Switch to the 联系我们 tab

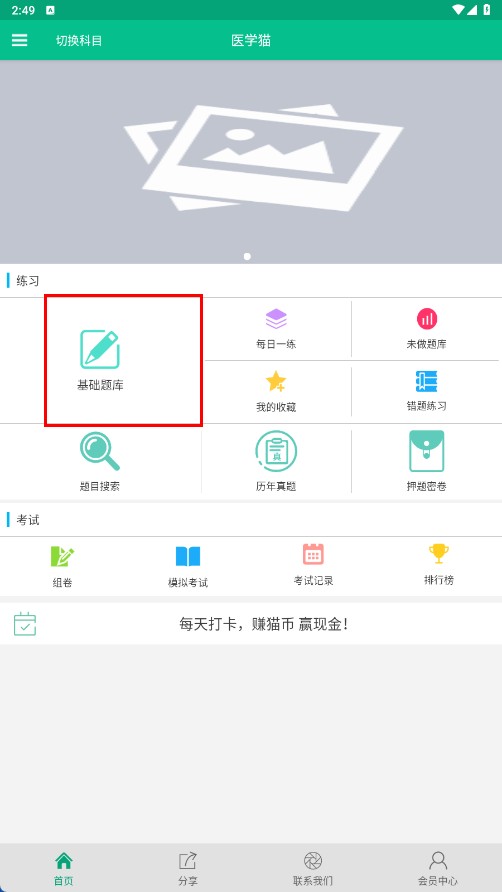tap(313, 868)
